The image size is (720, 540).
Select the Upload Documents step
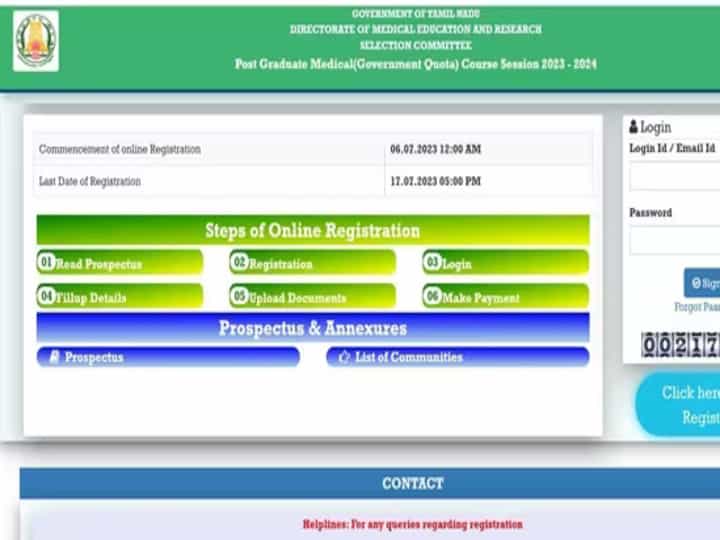[x=313, y=296]
